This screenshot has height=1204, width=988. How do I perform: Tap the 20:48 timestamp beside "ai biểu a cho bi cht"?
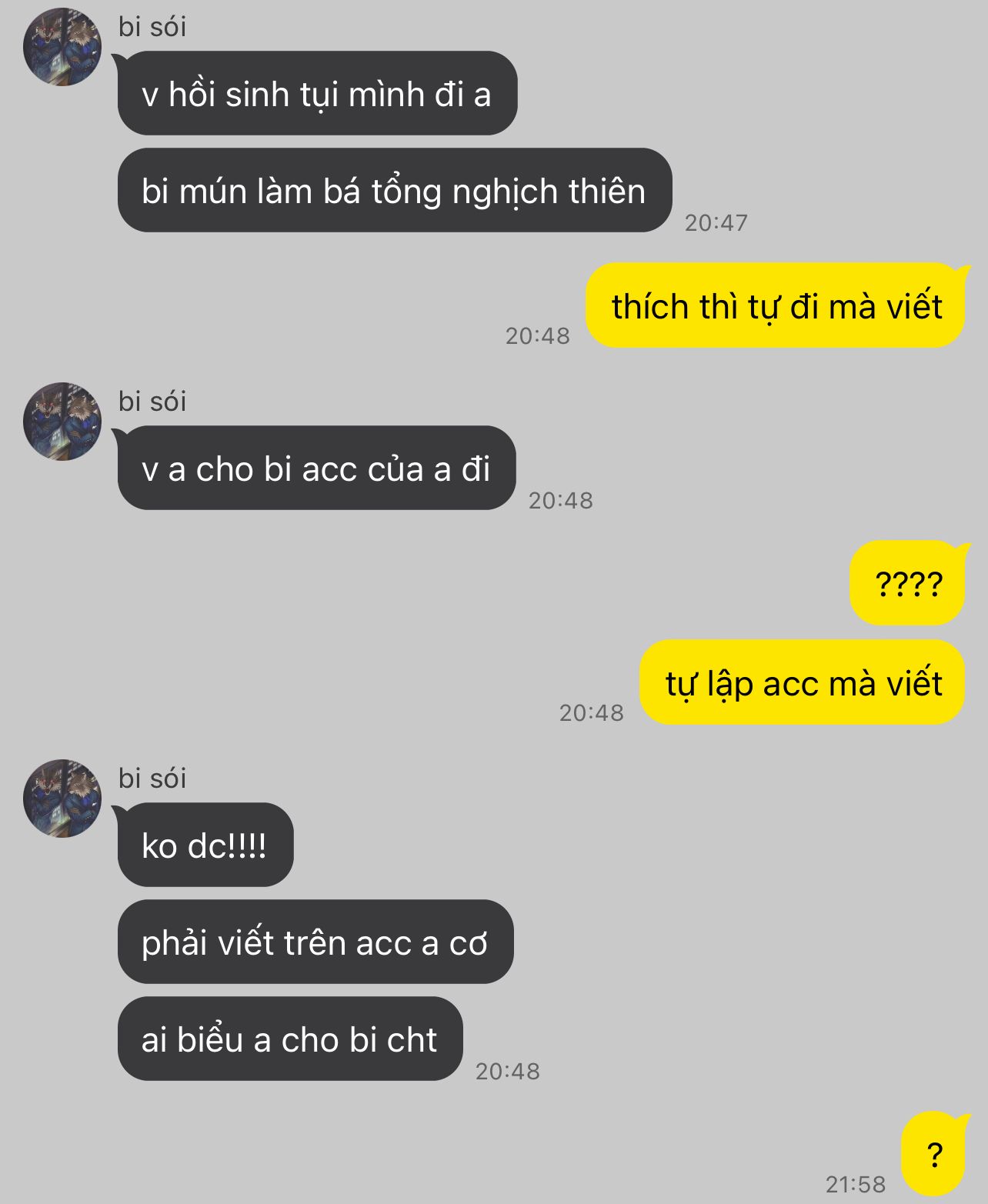(x=508, y=1071)
